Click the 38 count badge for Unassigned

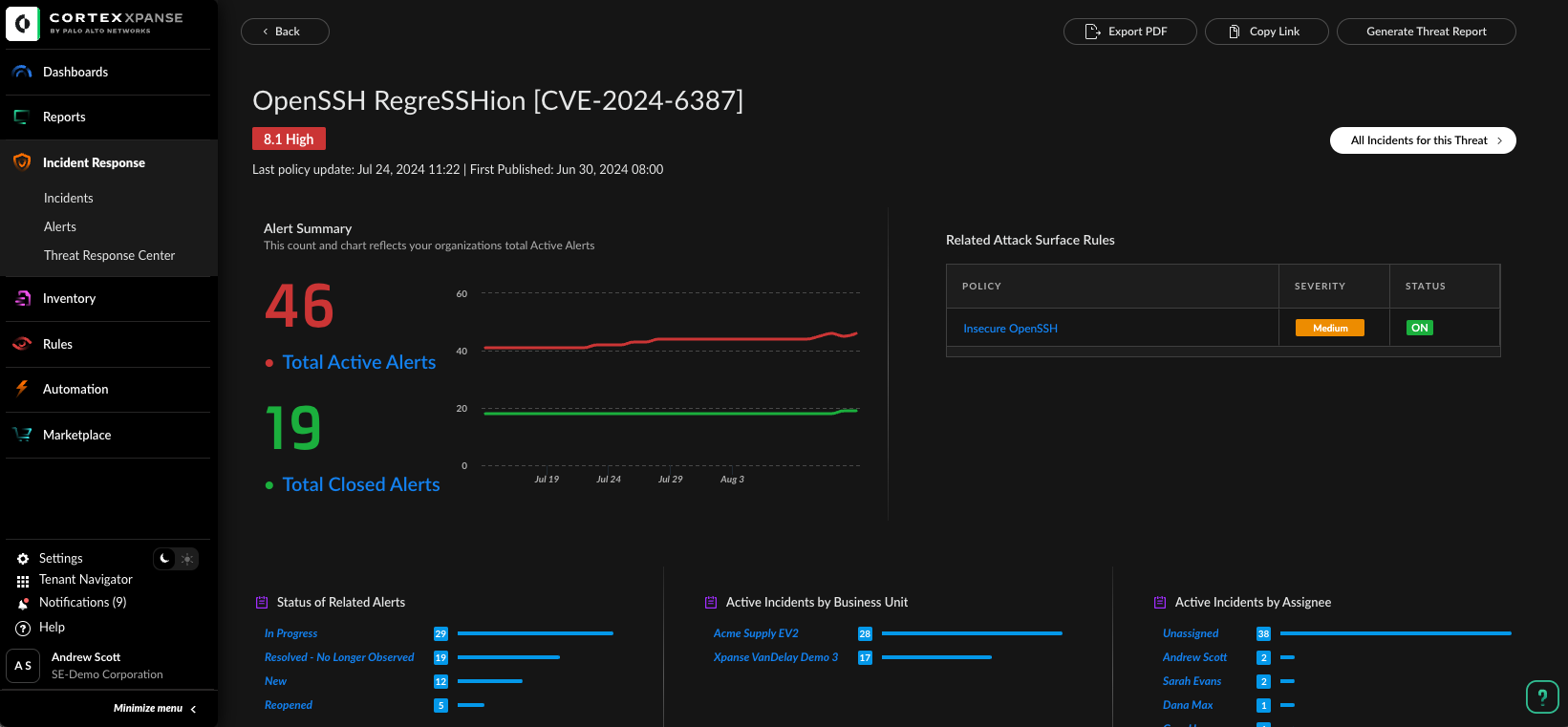pyautogui.click(x=1263, y=633)
